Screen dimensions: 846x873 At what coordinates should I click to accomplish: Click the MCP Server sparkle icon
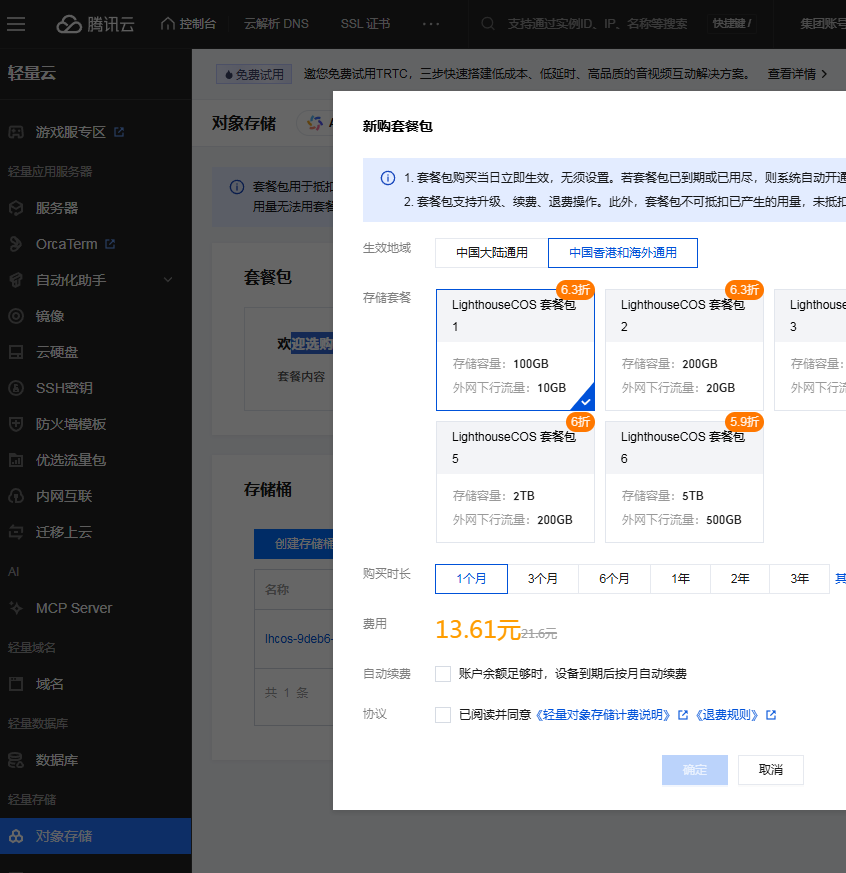pyautogui.click(x=16, y=608)
